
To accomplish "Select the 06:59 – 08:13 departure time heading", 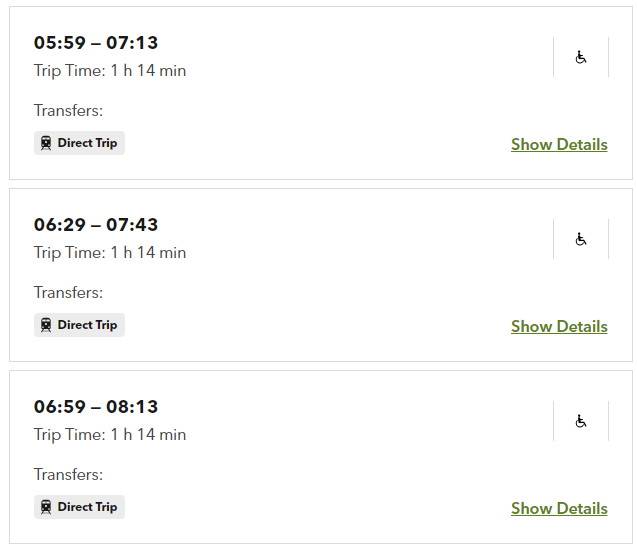I will click(x=96, y=407).
